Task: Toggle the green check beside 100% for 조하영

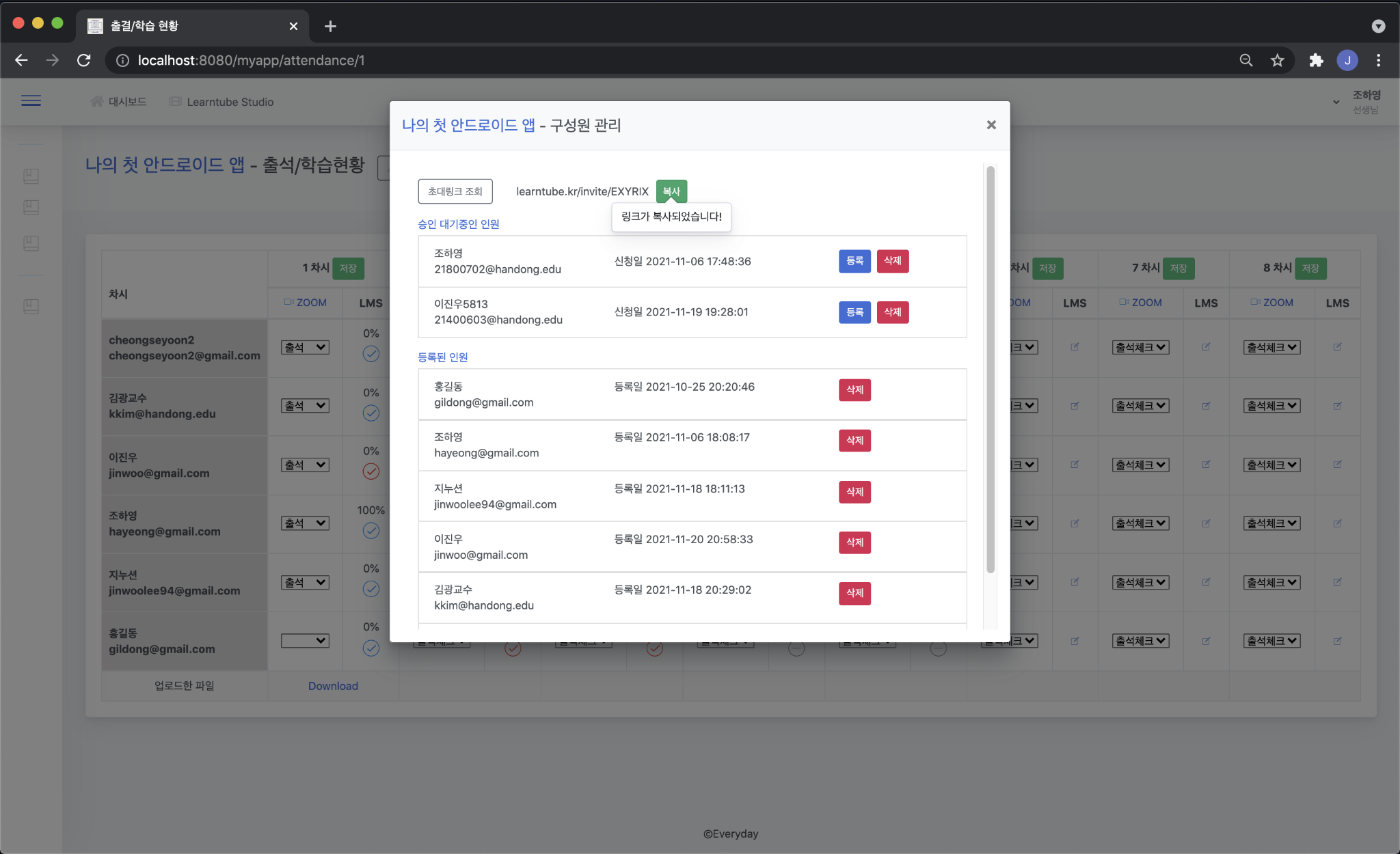Action: [x=371, y=531]
